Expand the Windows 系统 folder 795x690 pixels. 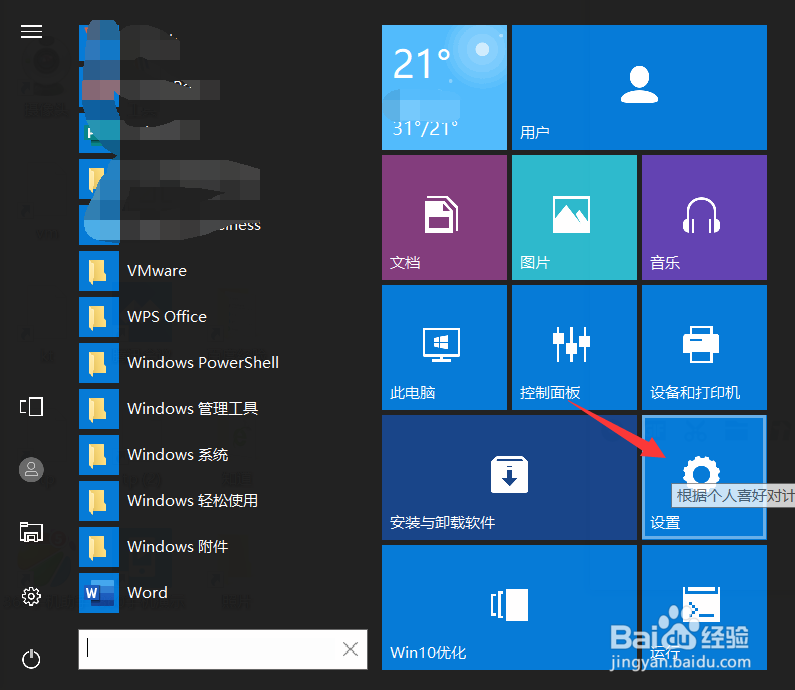pos(223,455)
